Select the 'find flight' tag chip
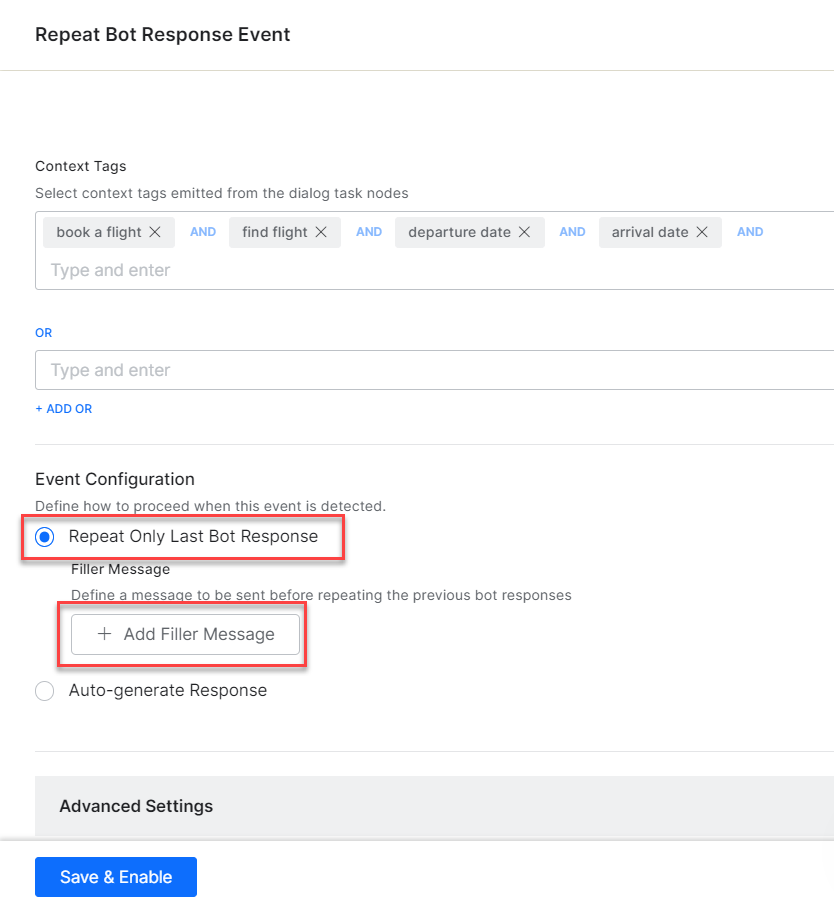Image resolution: width=834 pixels, height=911 pixels. click(x=275, y=232)
